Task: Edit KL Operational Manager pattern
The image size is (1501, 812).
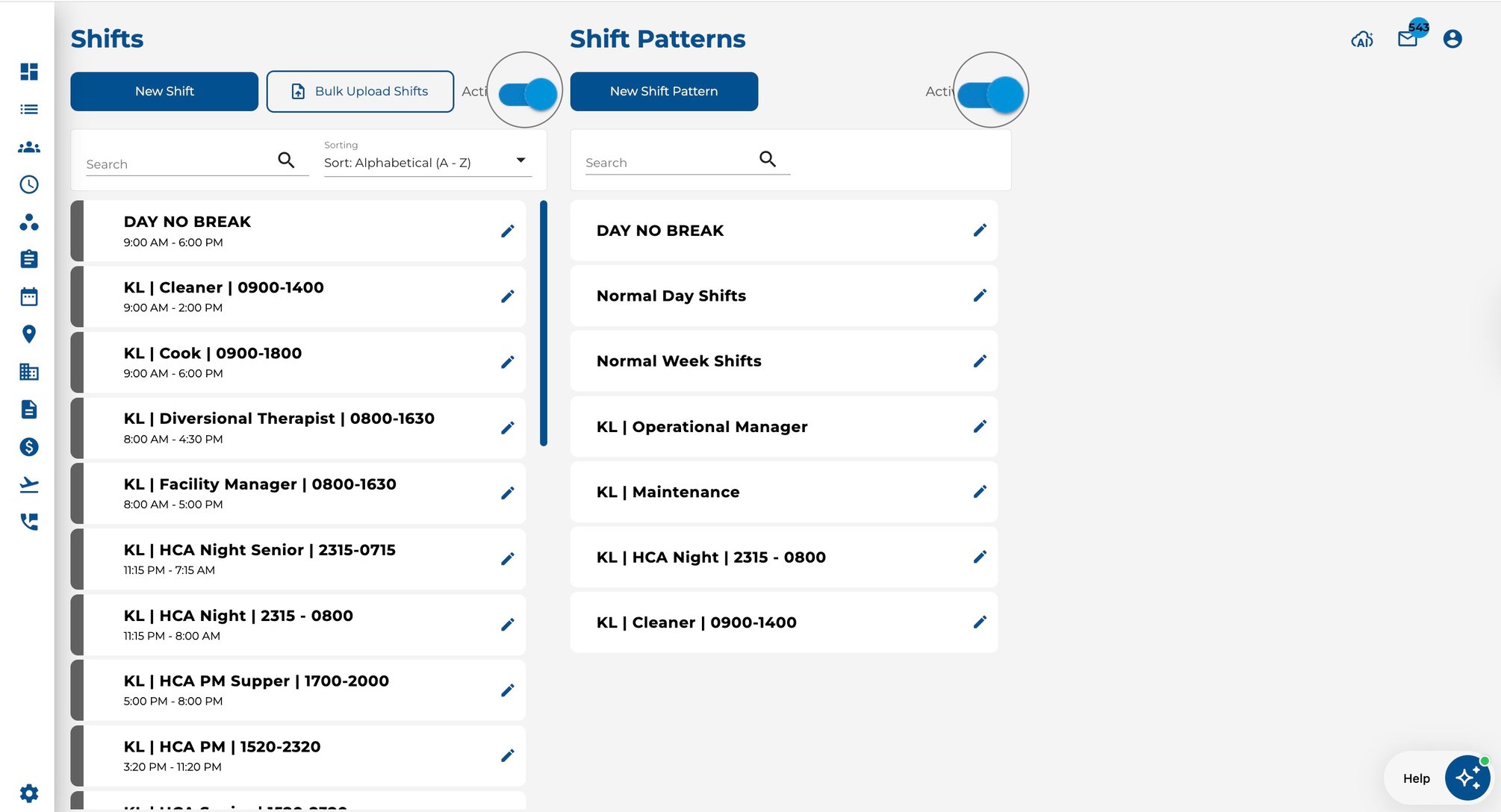Action: [x=981, y=426]
